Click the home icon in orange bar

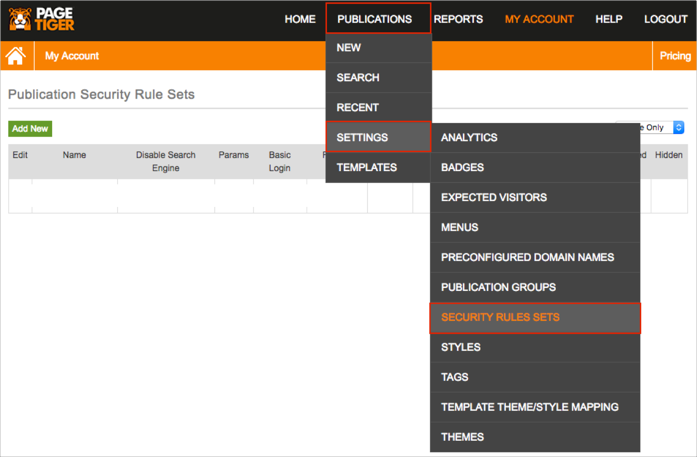tap(16, 56)
